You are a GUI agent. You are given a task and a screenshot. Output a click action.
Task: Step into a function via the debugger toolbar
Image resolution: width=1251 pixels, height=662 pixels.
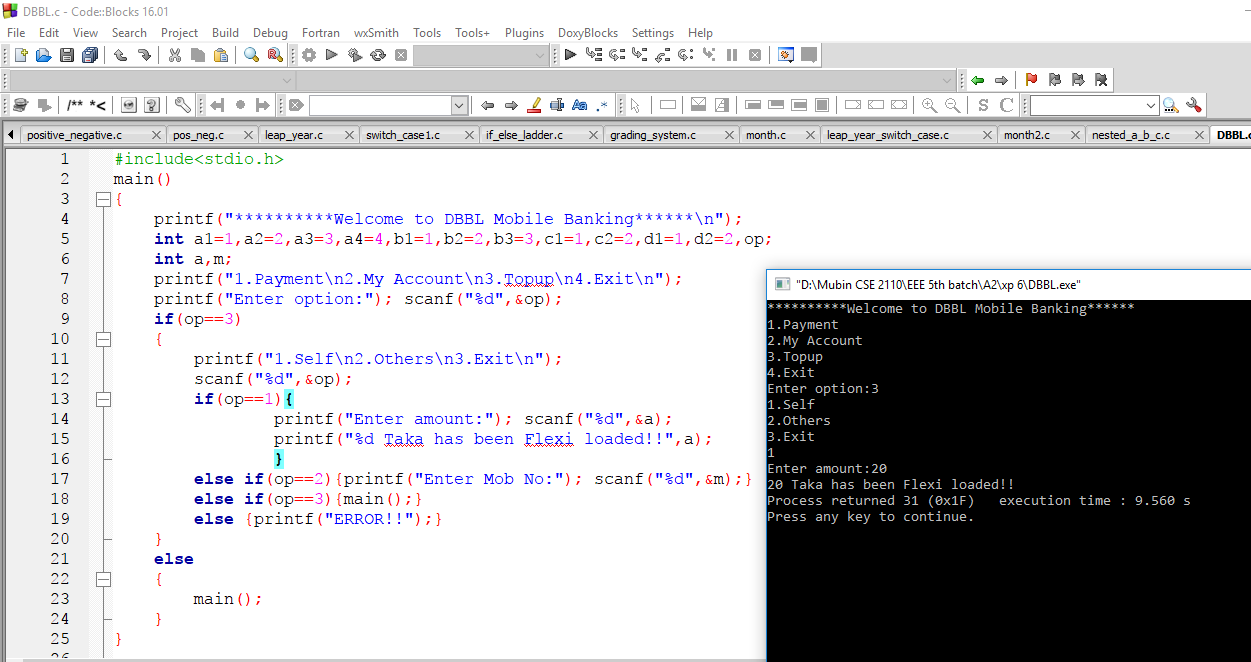point(639,54)
